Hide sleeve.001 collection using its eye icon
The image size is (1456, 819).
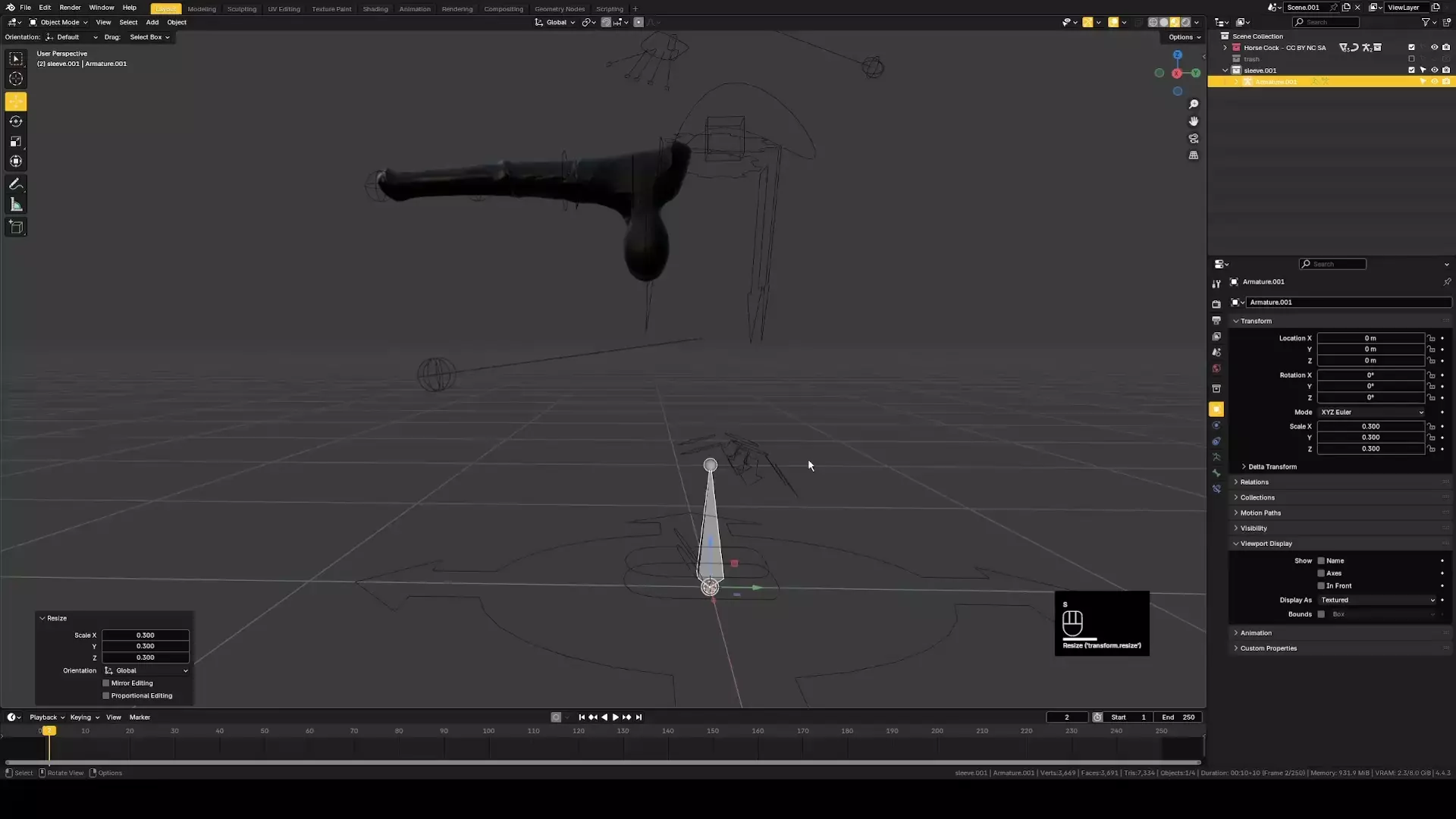pyautogui.click(x=1434, y=70)
